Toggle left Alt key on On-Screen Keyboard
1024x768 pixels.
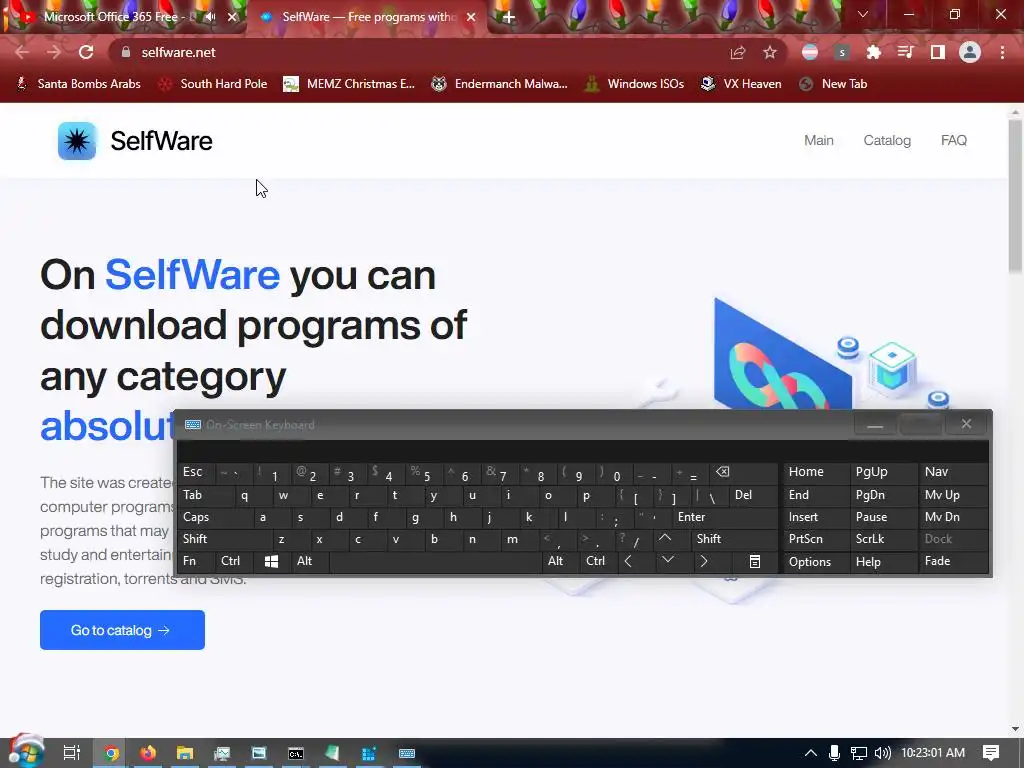pyautogui.click(x=310, y=562)
